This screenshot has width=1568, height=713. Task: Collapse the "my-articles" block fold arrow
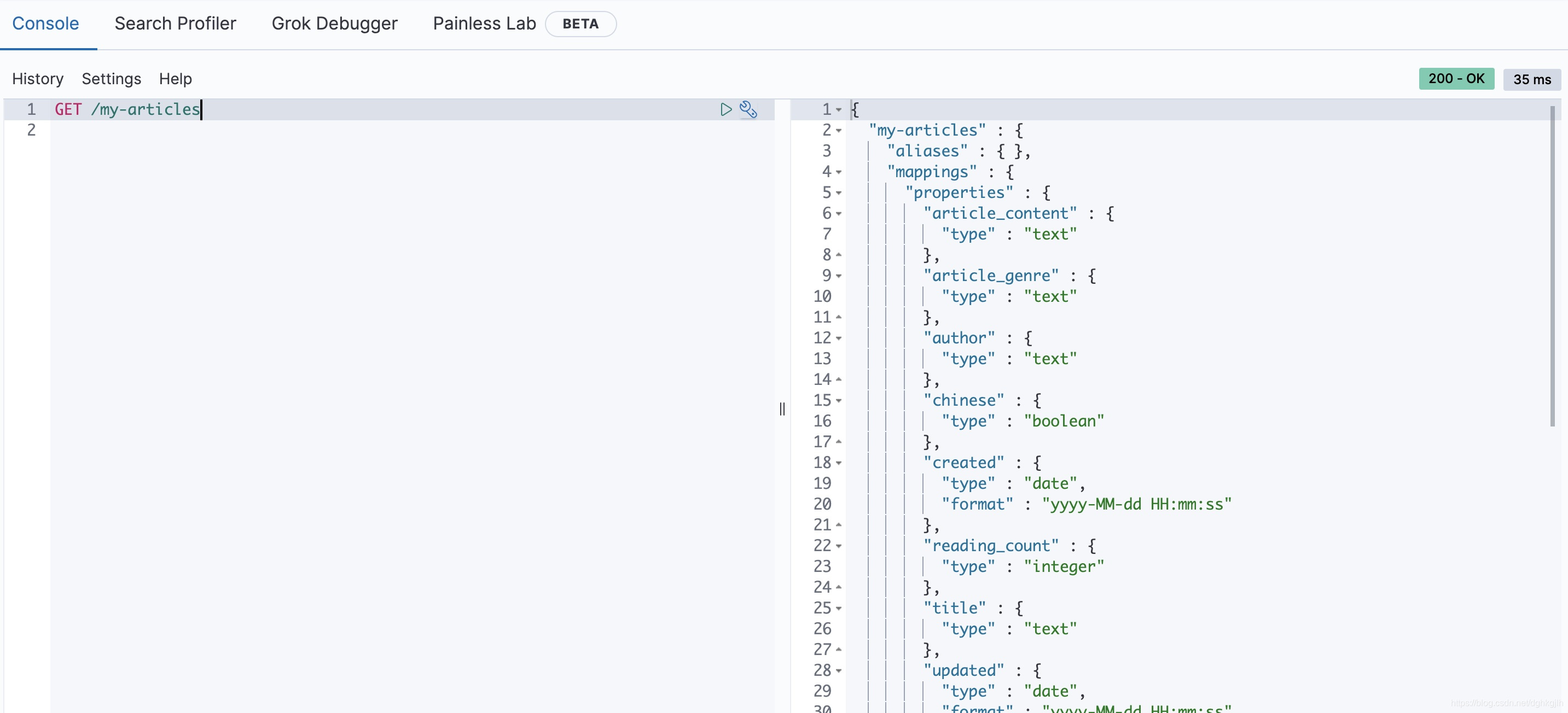839,131
